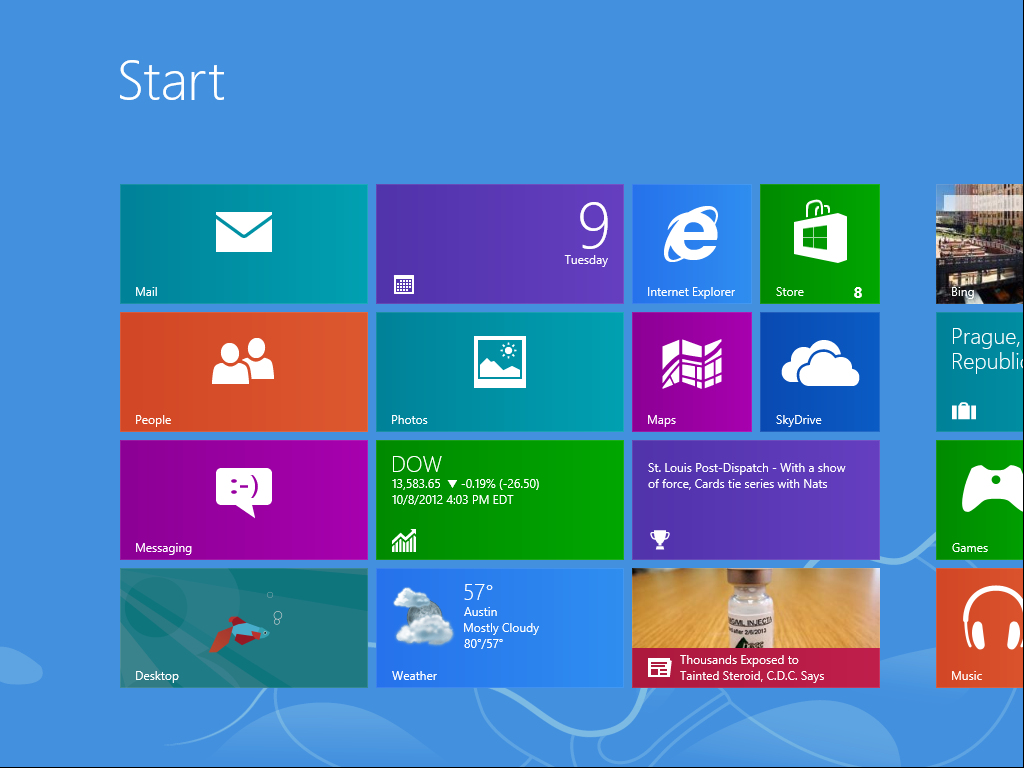Open the Calendar showing Tuesday the 9th

tap(500, 243)
